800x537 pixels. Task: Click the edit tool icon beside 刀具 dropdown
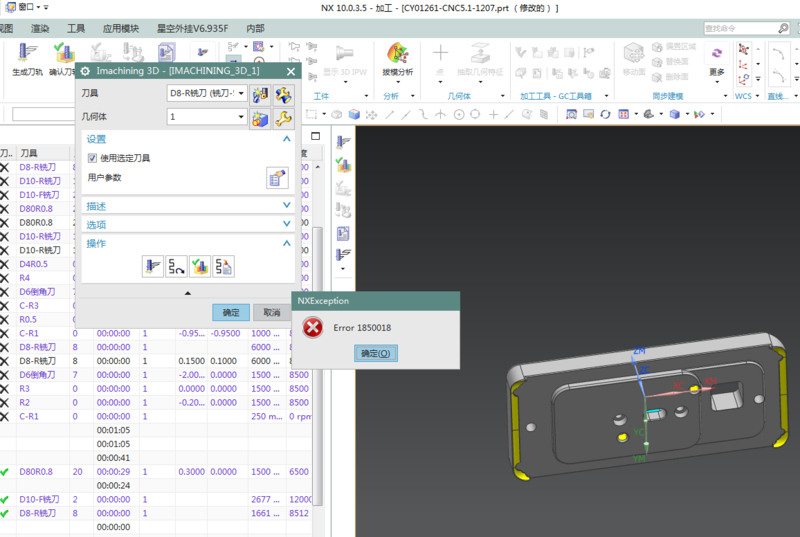283,94
